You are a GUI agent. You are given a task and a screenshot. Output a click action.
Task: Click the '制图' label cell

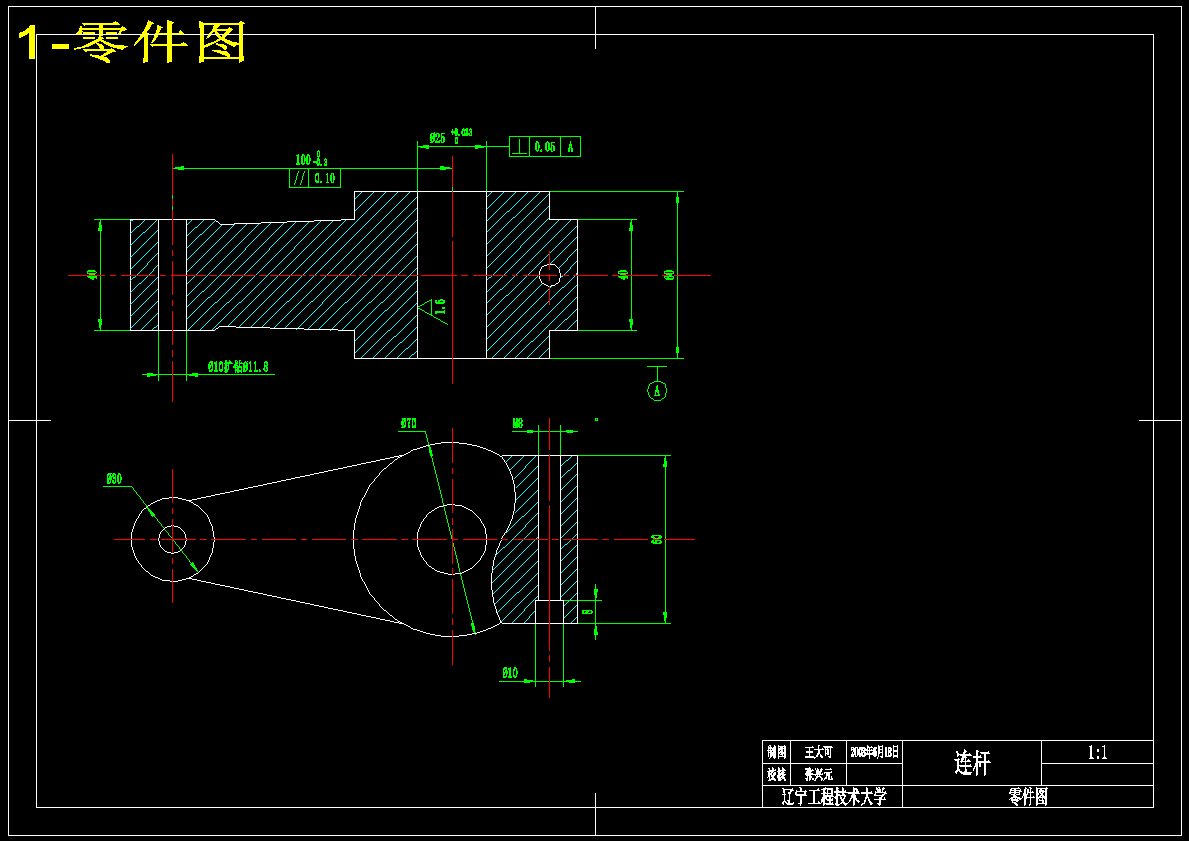pyautogui.click(x=776, y=752)
